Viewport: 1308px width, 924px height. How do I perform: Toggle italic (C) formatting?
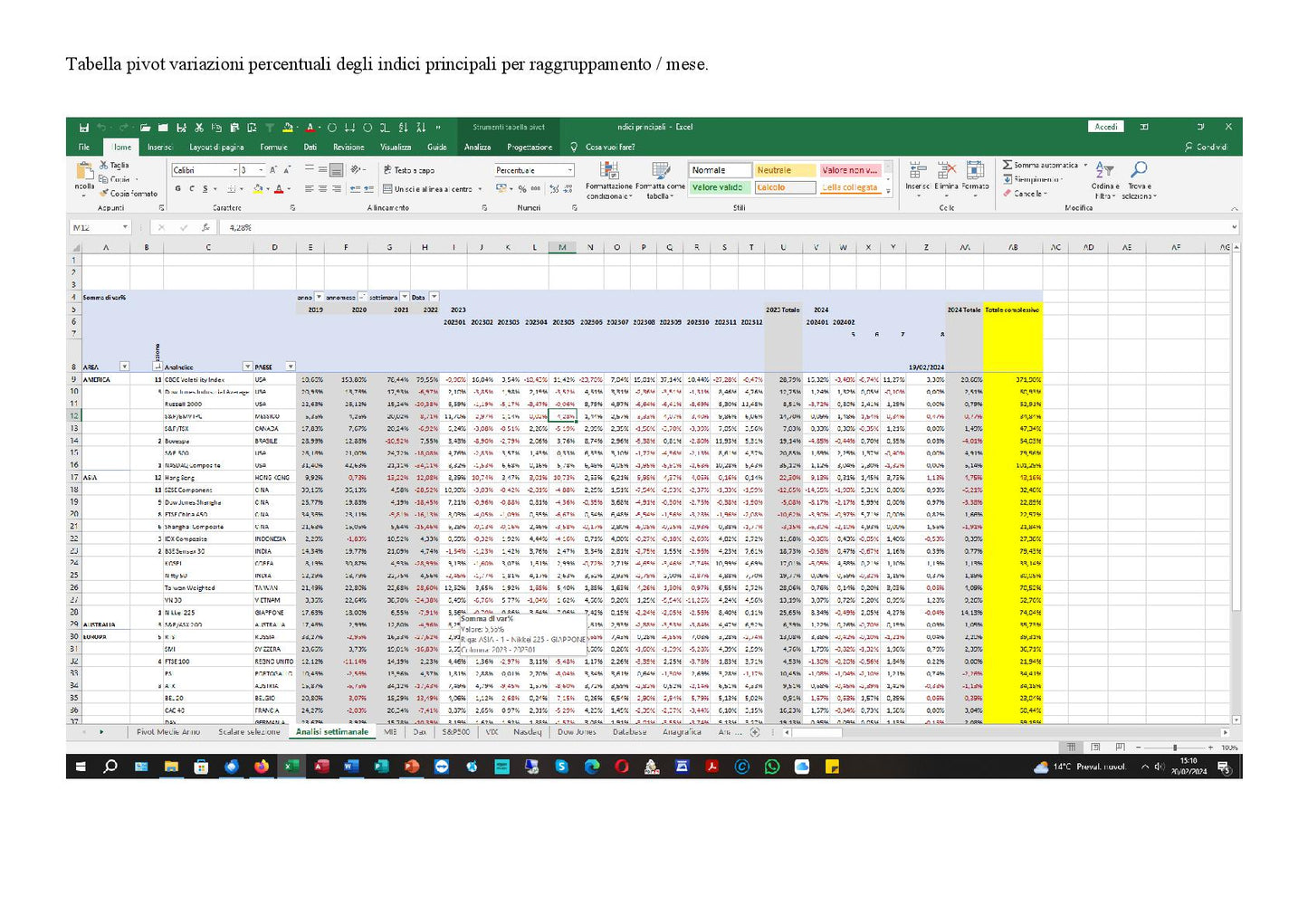[192, 188]
